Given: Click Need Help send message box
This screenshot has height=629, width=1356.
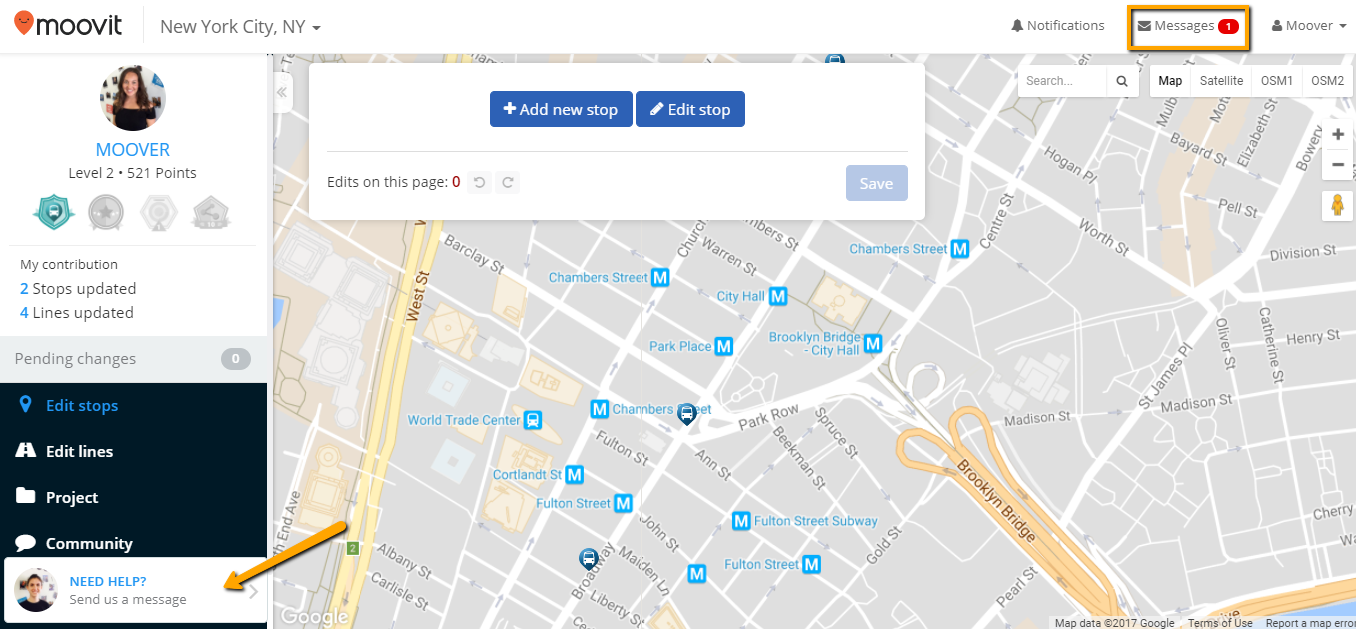Looking at the screenshot, I should tap(136, 590).
